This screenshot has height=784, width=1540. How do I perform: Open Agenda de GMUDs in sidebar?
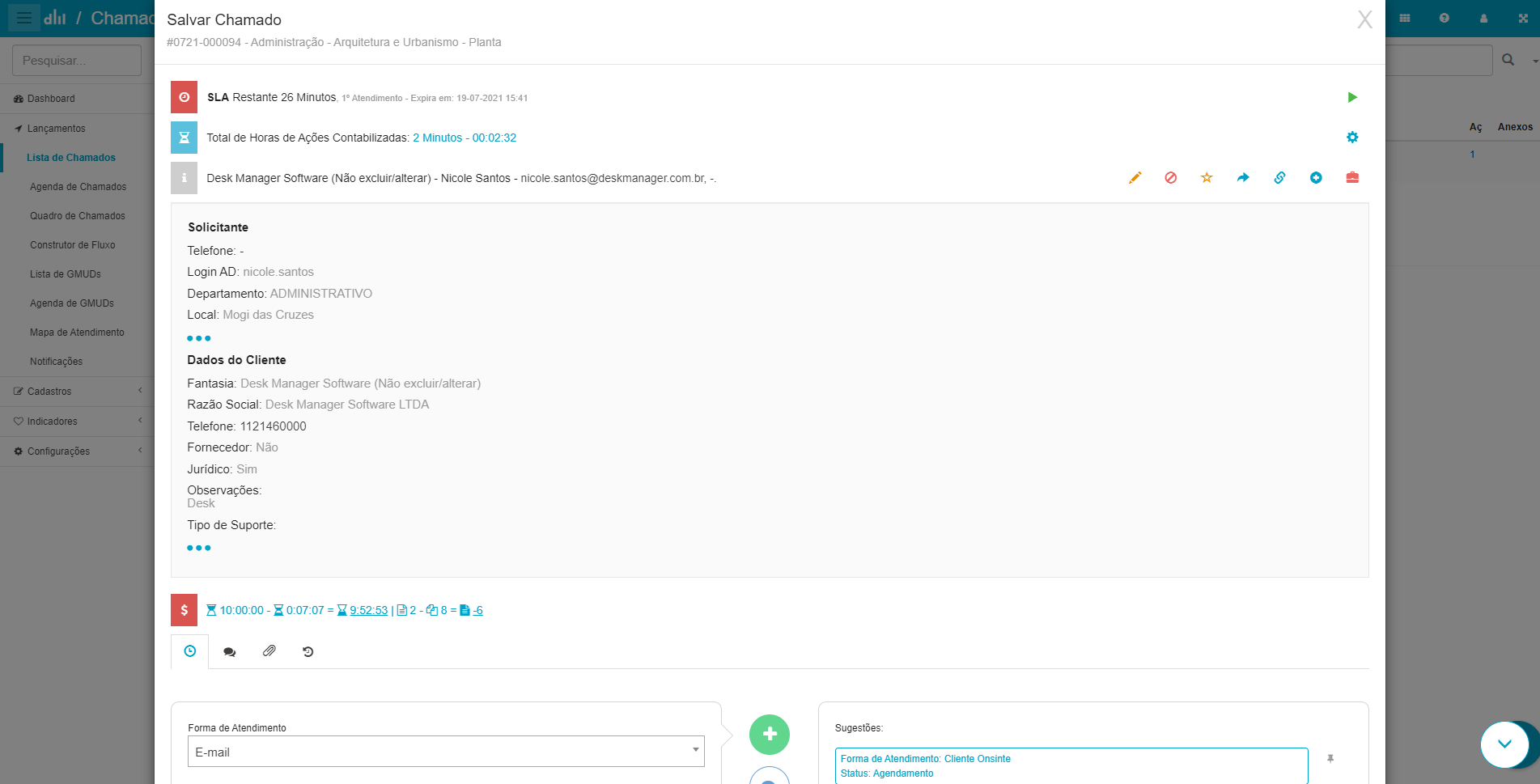[72, 303]
